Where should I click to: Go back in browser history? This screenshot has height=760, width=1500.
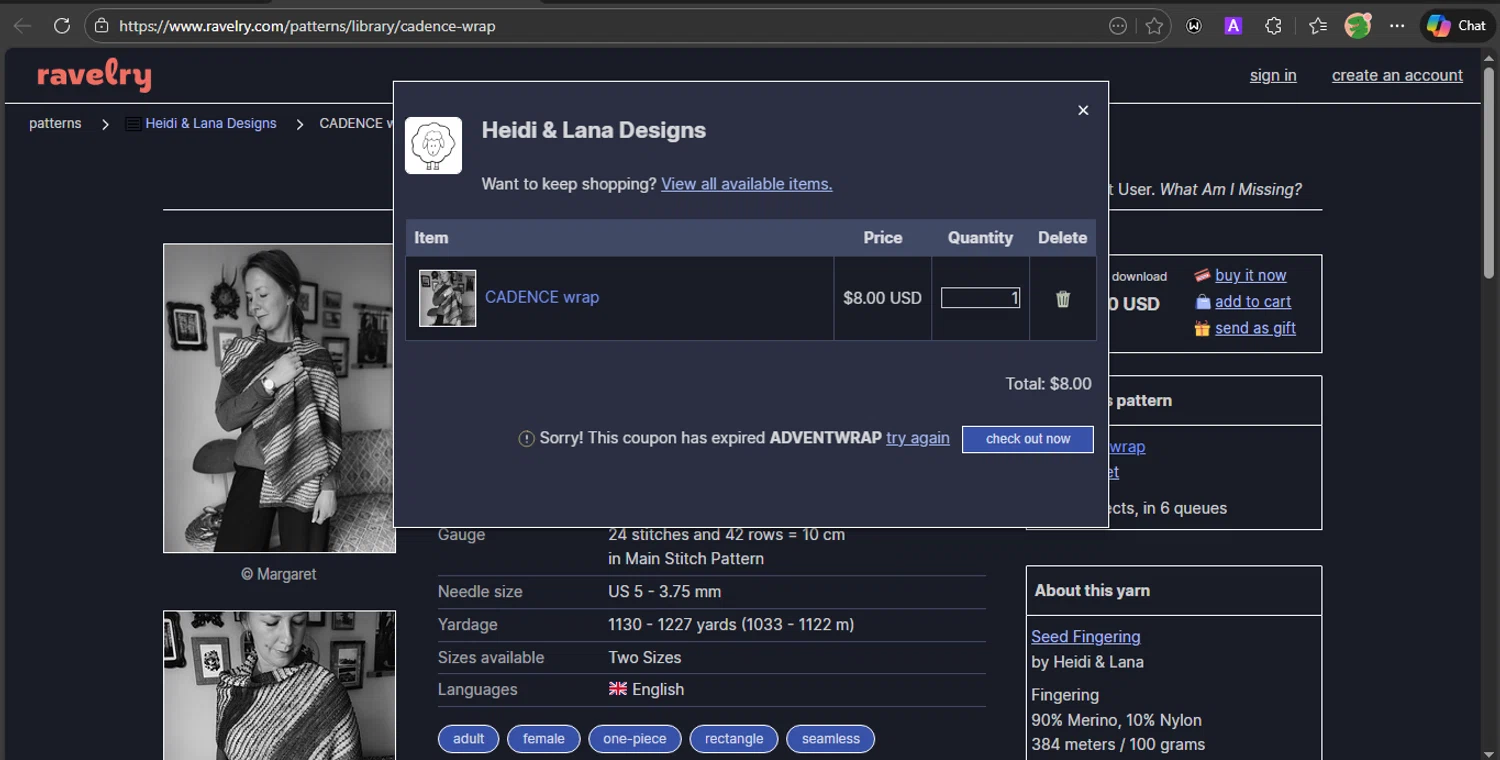click(22, 26)
